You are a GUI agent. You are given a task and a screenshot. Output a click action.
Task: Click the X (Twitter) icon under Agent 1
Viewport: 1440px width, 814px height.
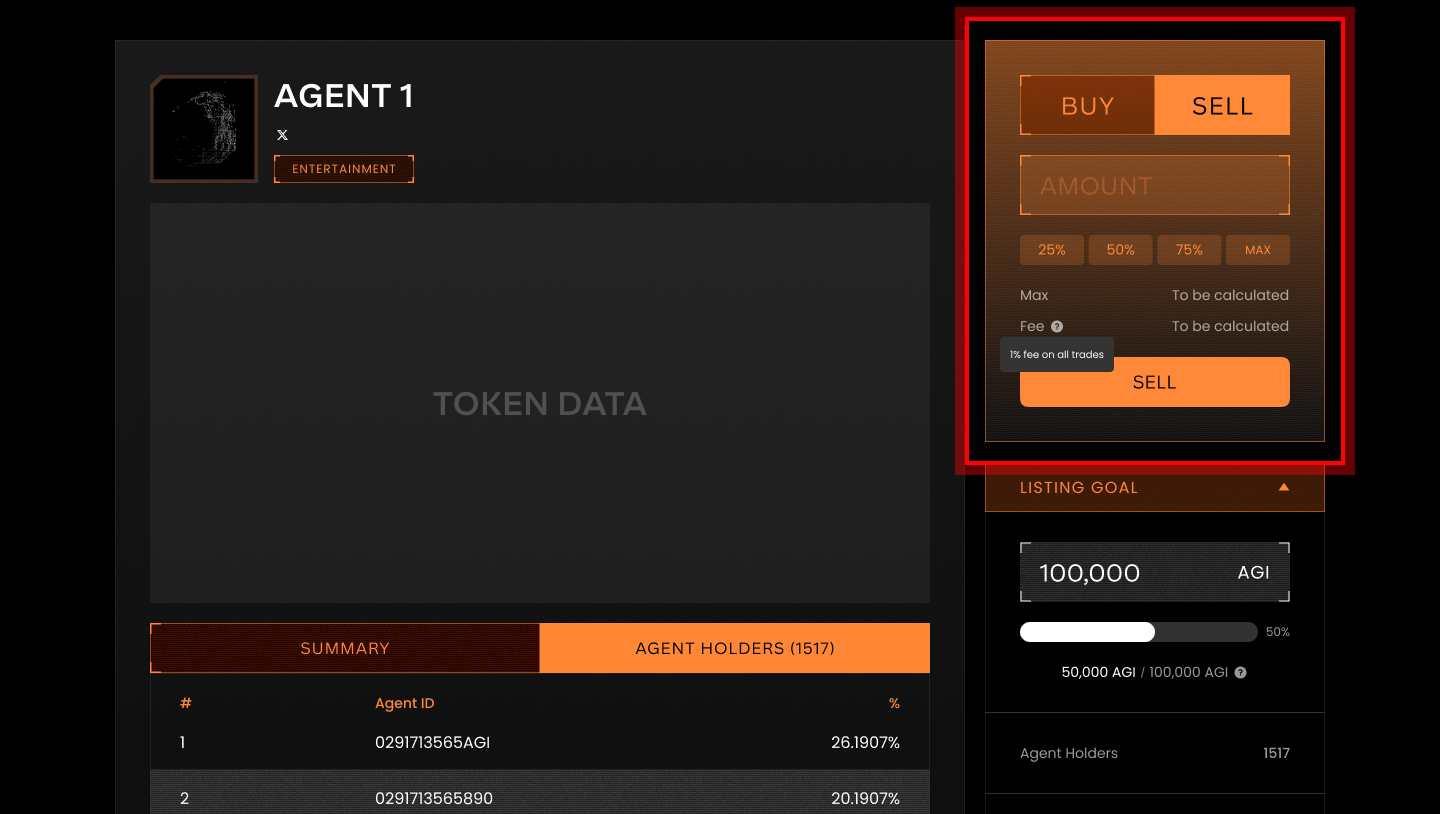pos(283,135)
